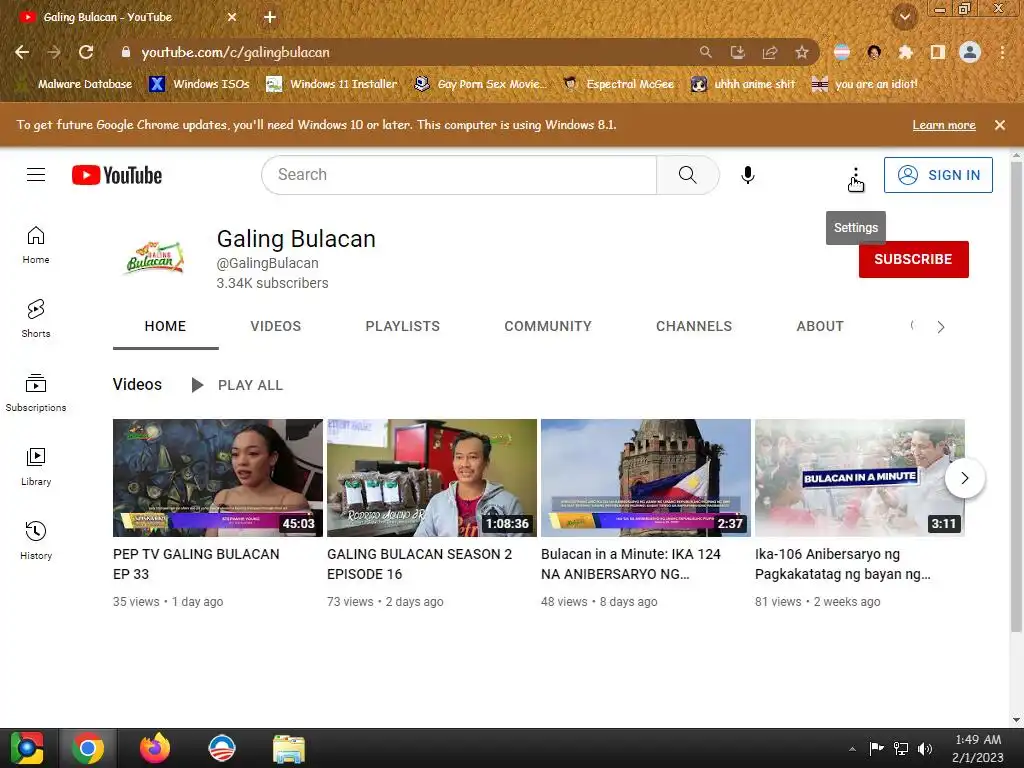Image resolution: width=1024 pixels, height=768 pixels.
Task: Start voice search with microphone icon
Action: [748, 175]
